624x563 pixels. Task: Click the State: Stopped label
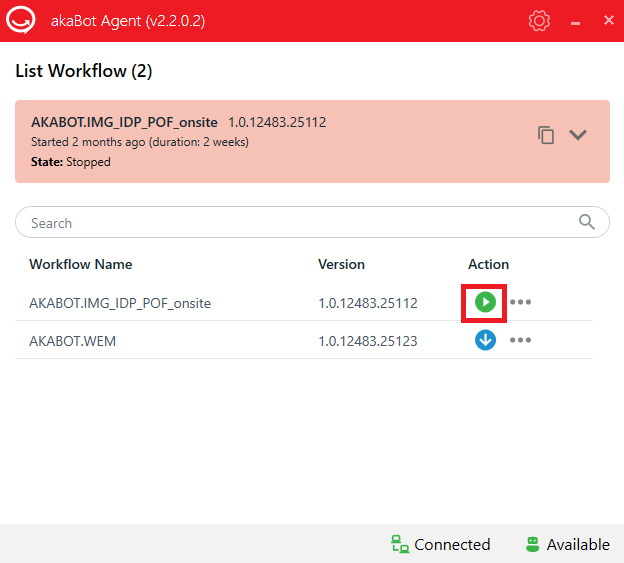click(x=71, y=162)
